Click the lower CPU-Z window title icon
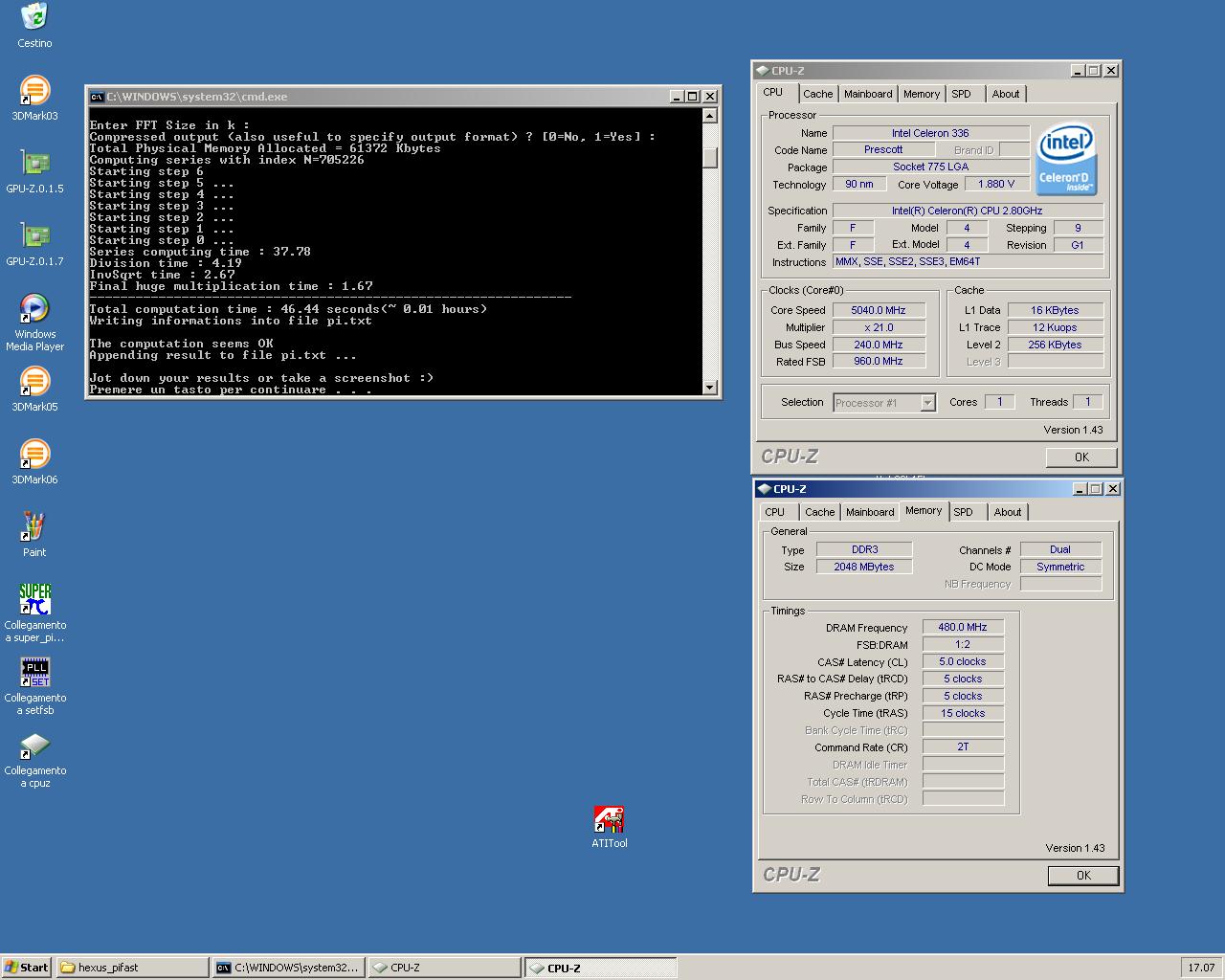The height and width of the screenshot is (980, 1225). point(764,489)
